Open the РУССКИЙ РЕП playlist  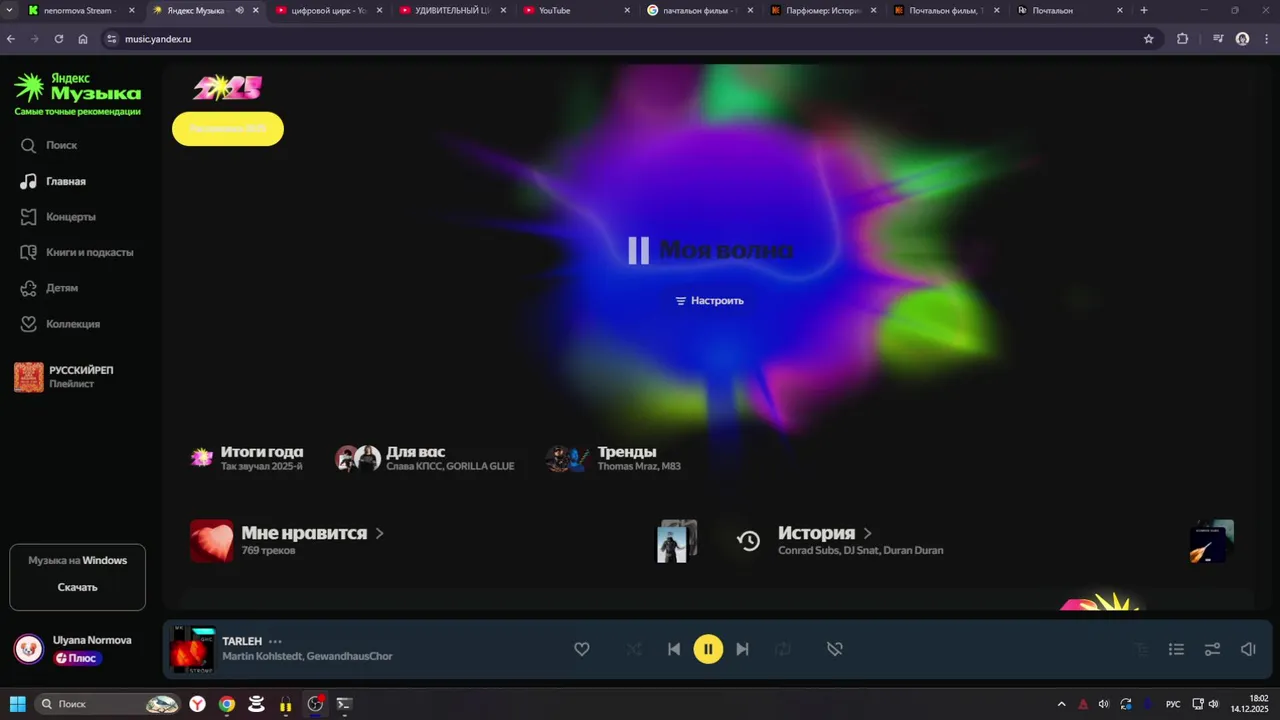coord(64,377)
